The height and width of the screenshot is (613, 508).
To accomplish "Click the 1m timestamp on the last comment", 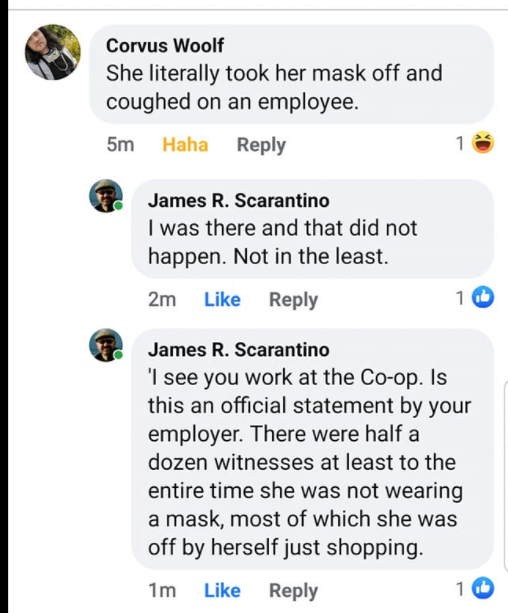I will tap(162, 590).
